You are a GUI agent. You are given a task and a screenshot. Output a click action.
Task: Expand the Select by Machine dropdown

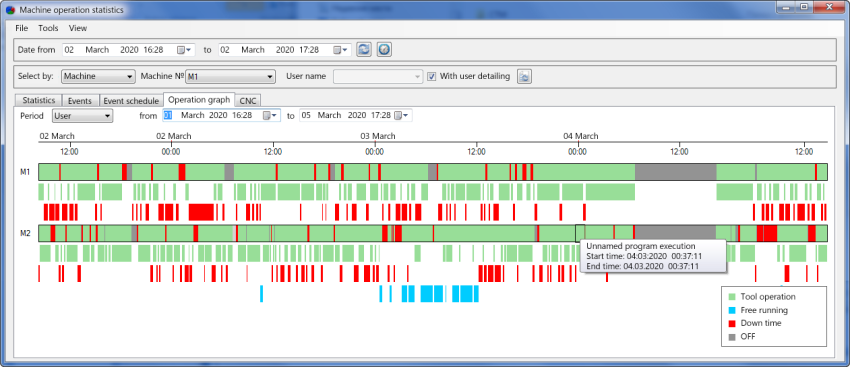point(98,76)
